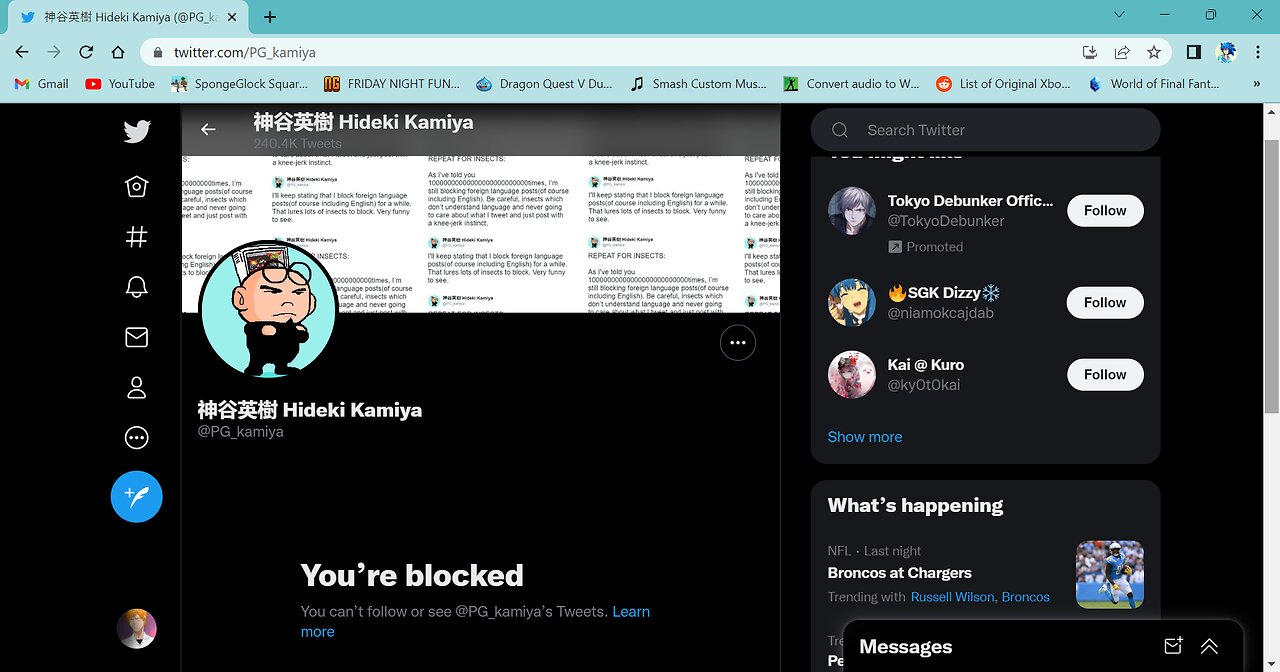
Task: Open the YouTube bookmark
Action: 120,84
